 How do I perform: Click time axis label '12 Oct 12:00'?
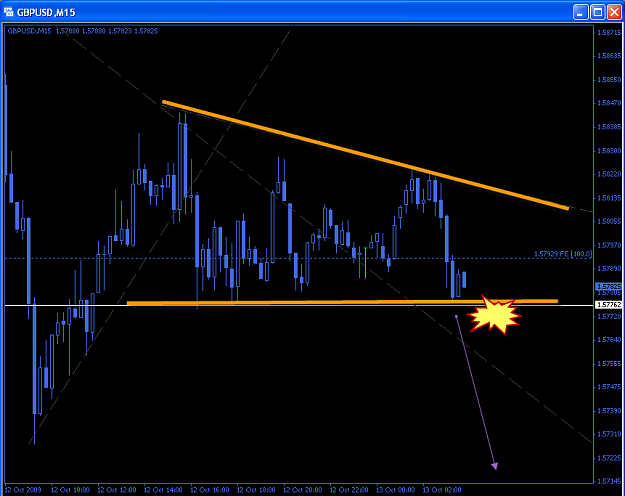point(117,490)
